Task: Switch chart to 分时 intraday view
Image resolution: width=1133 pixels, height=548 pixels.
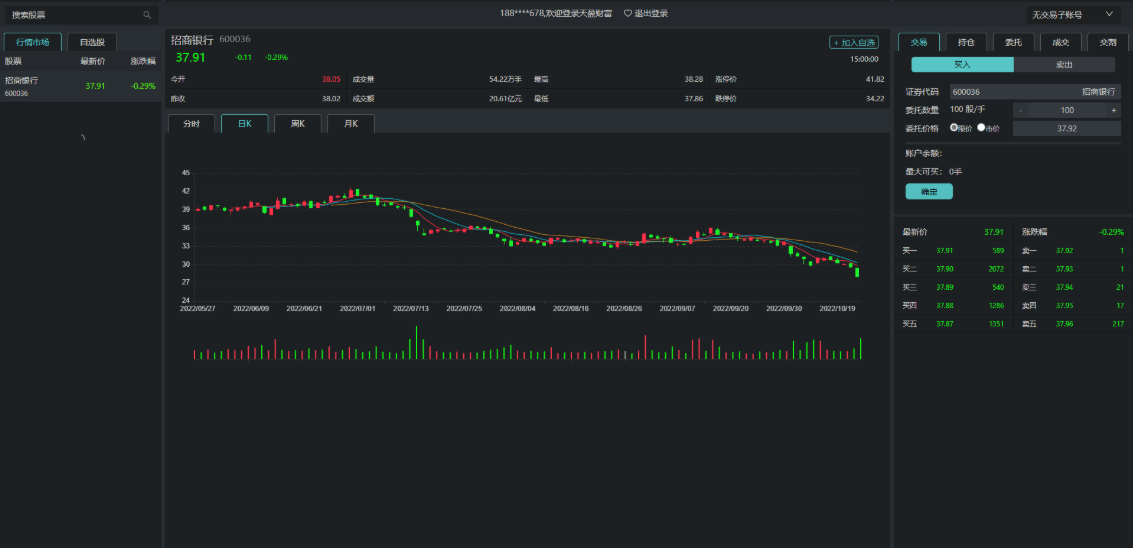Action: [x=191, y=124]
